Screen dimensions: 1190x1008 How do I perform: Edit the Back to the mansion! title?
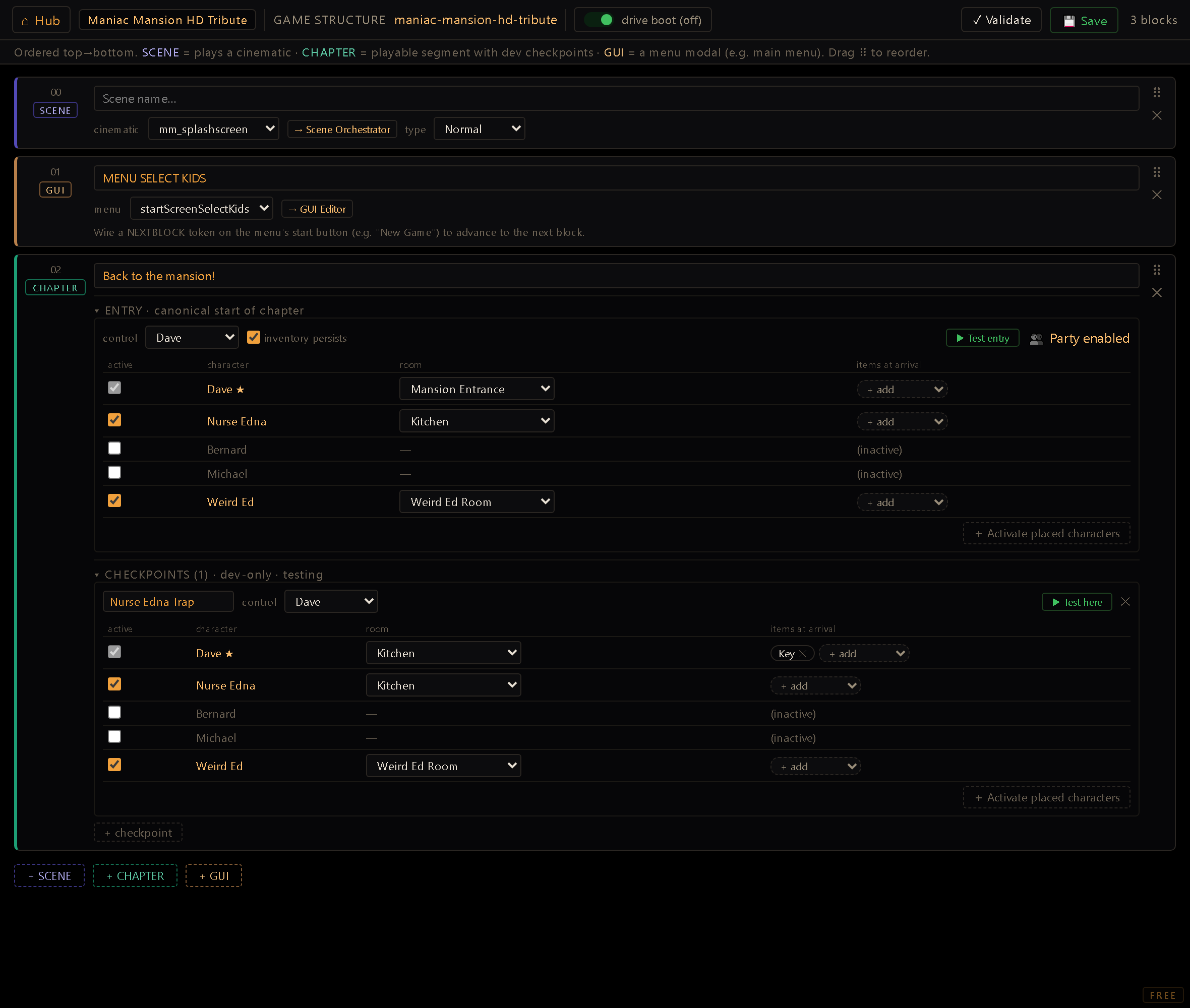[616, 276]
